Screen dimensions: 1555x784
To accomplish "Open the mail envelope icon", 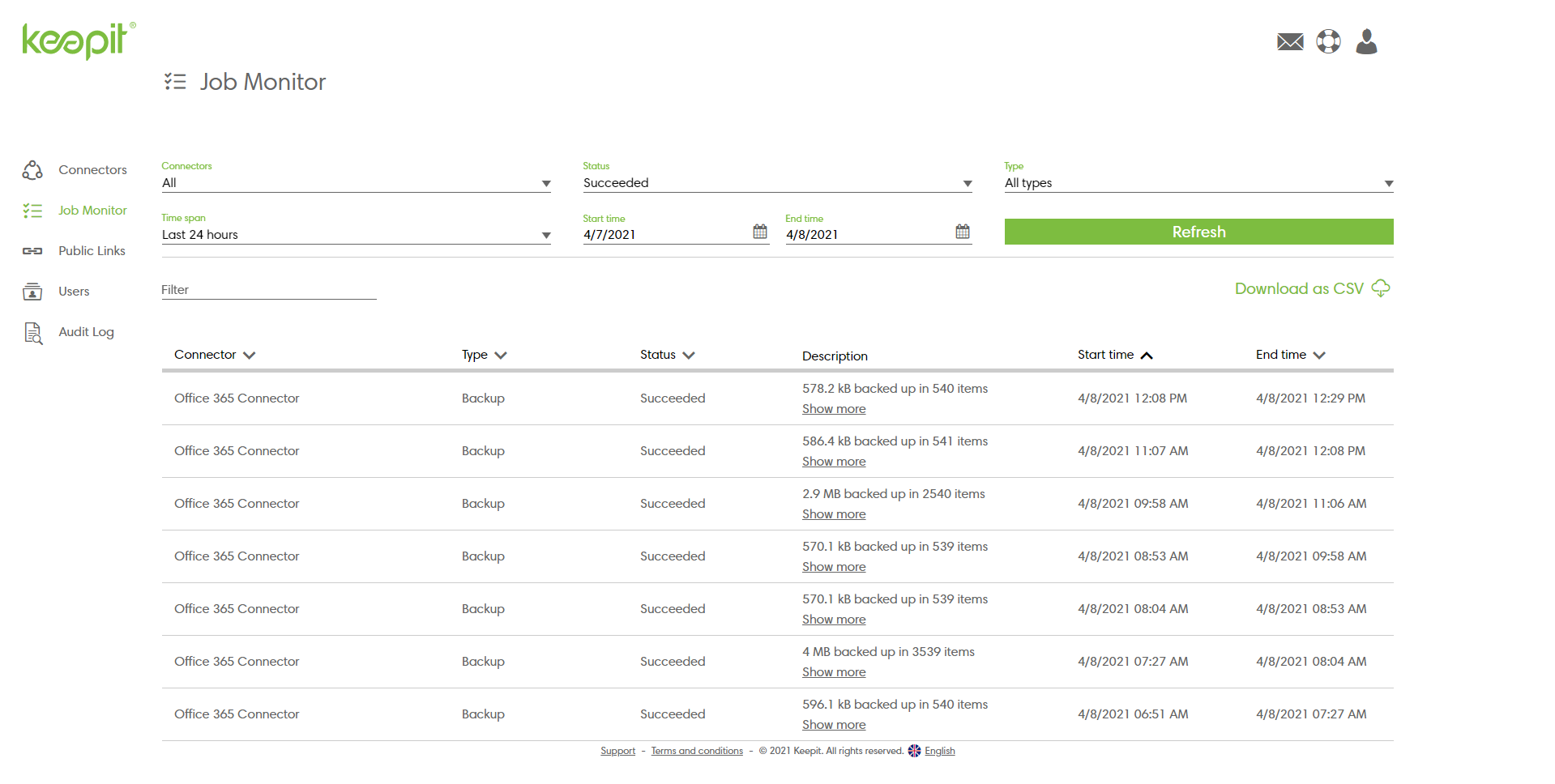I will [x=1290, y=41].
